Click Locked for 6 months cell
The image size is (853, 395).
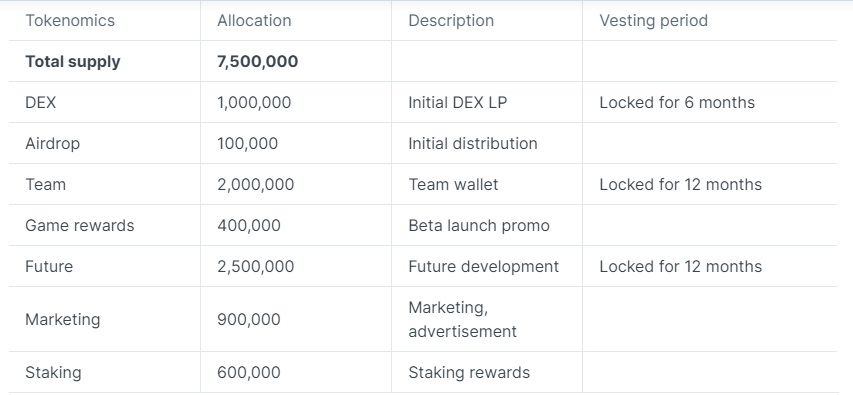(x=677, y=102)
